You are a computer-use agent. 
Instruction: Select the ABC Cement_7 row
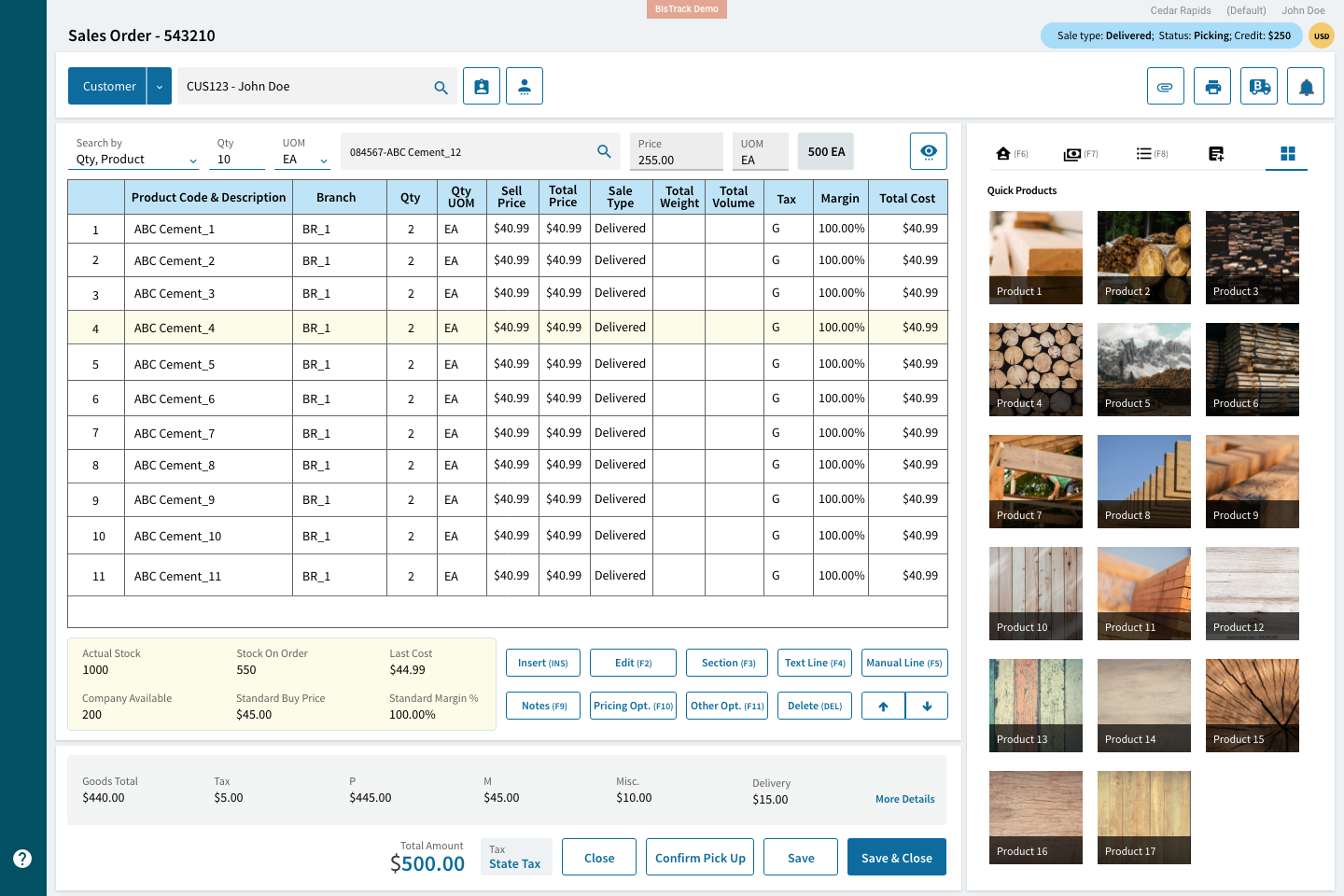pyautogui.click(x=508, y=433)
